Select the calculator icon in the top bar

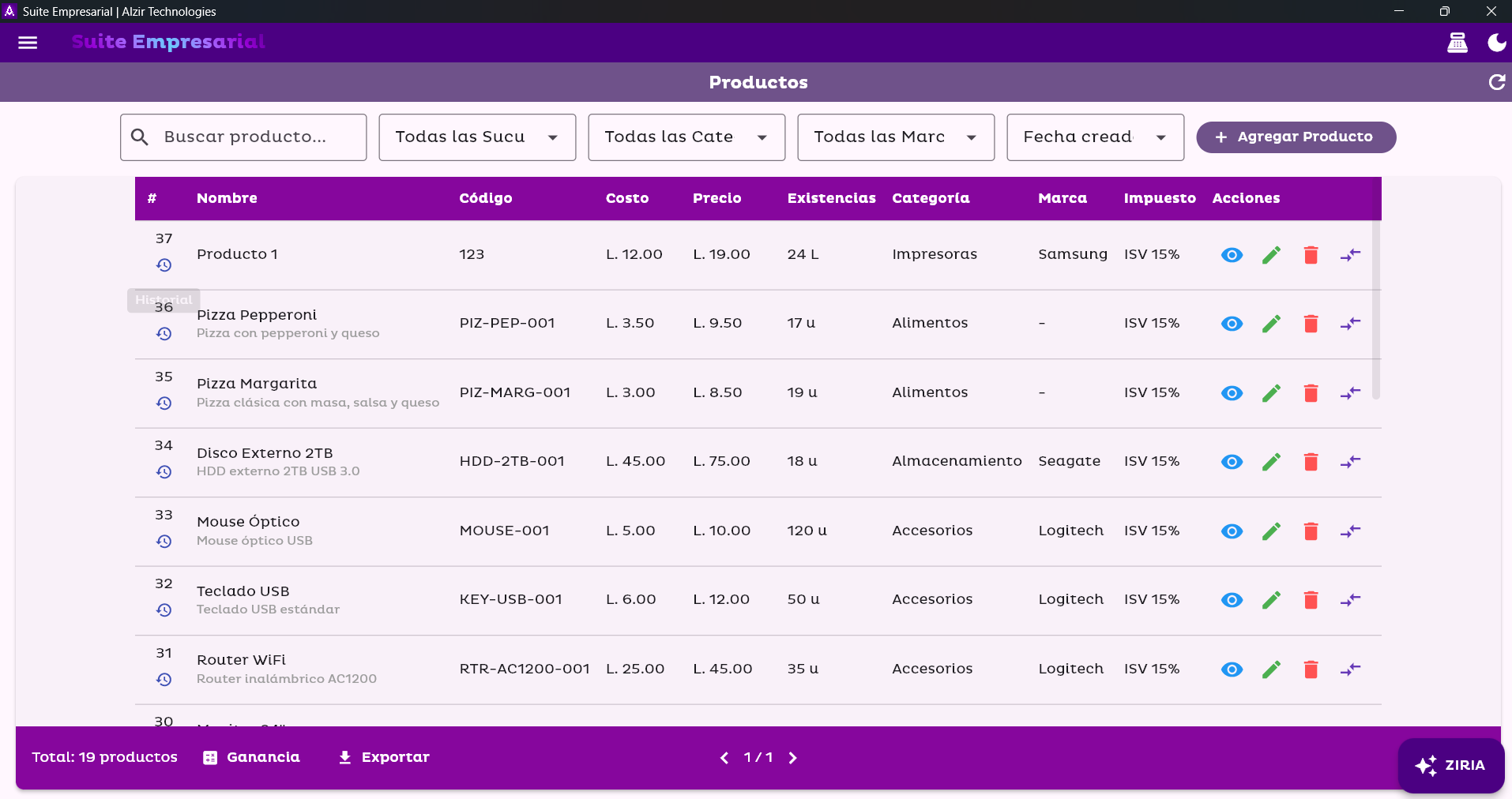[1457, 43]
